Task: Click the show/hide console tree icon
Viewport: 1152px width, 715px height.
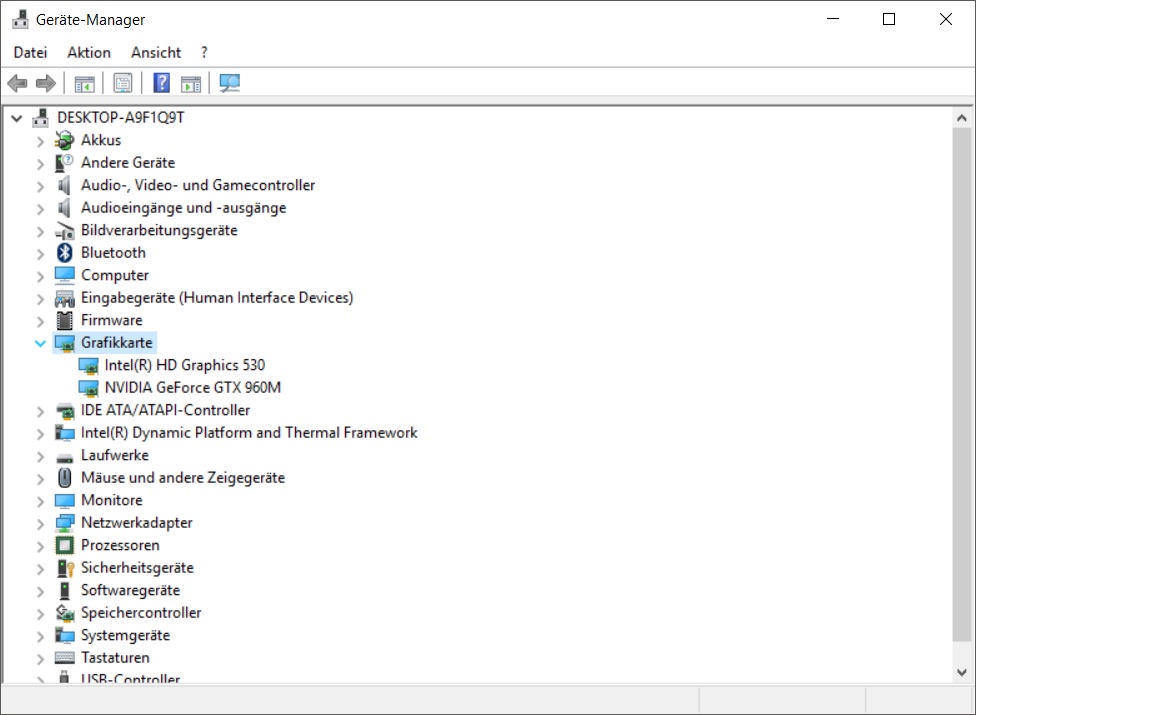Action: tap(84, 84)
